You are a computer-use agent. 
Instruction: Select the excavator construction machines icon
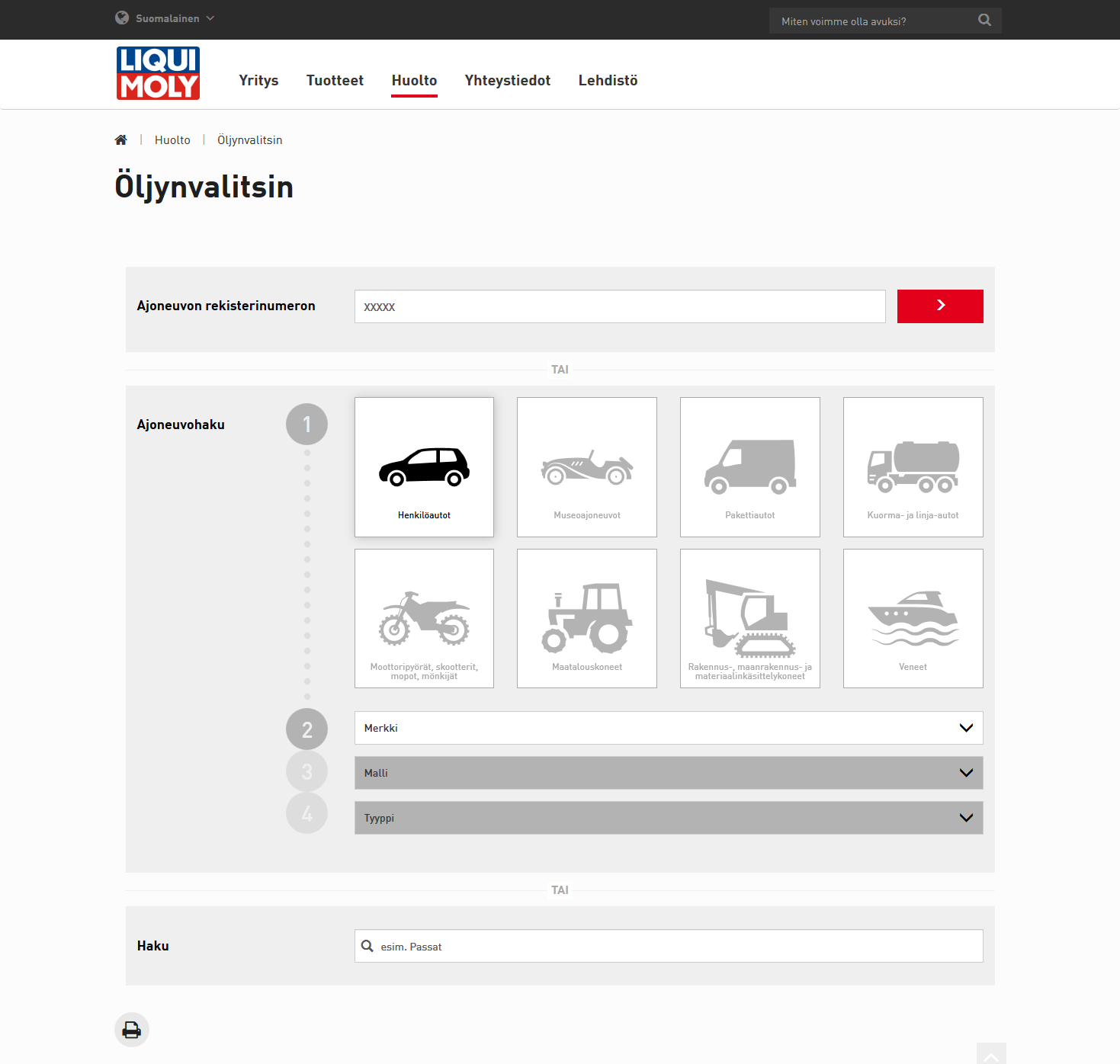click(749, 618)
